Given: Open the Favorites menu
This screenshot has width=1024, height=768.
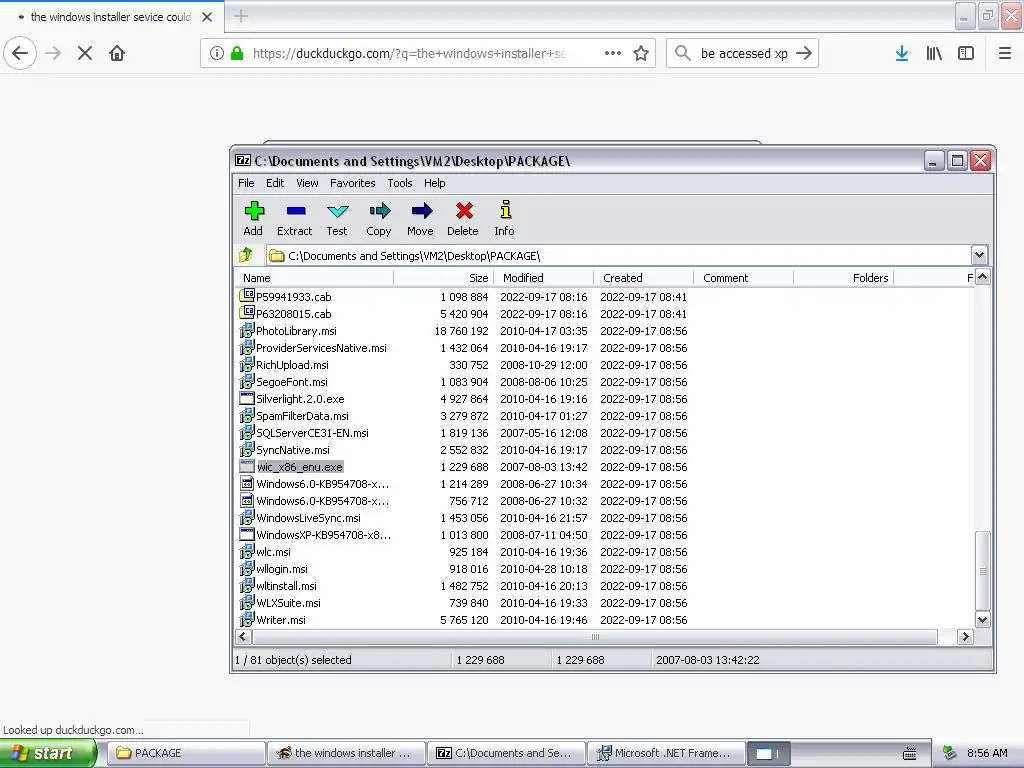Looking at the screenshot, I should coord(353,183).
